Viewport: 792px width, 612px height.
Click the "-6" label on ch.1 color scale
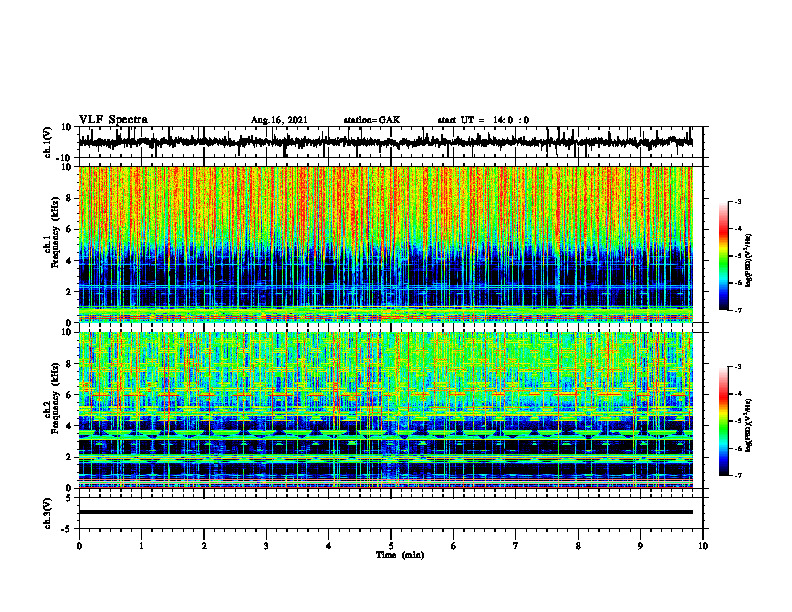[x=738, y=283]
